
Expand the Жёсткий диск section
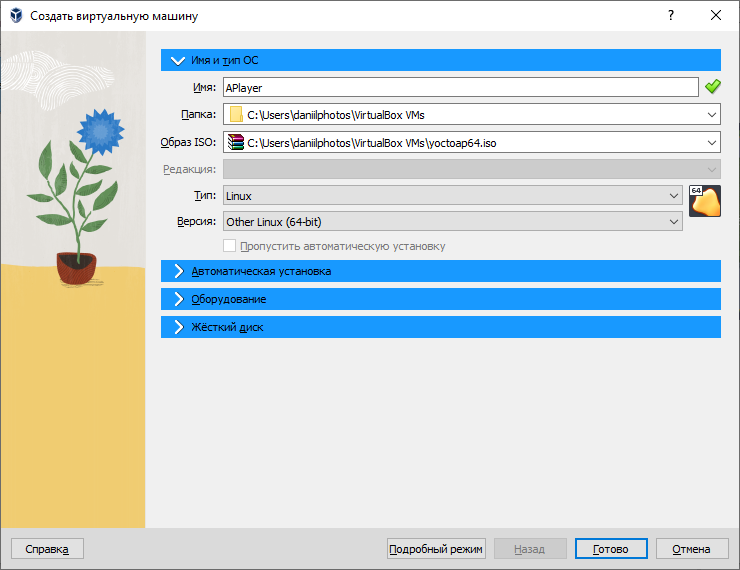[x=440, y=327]
